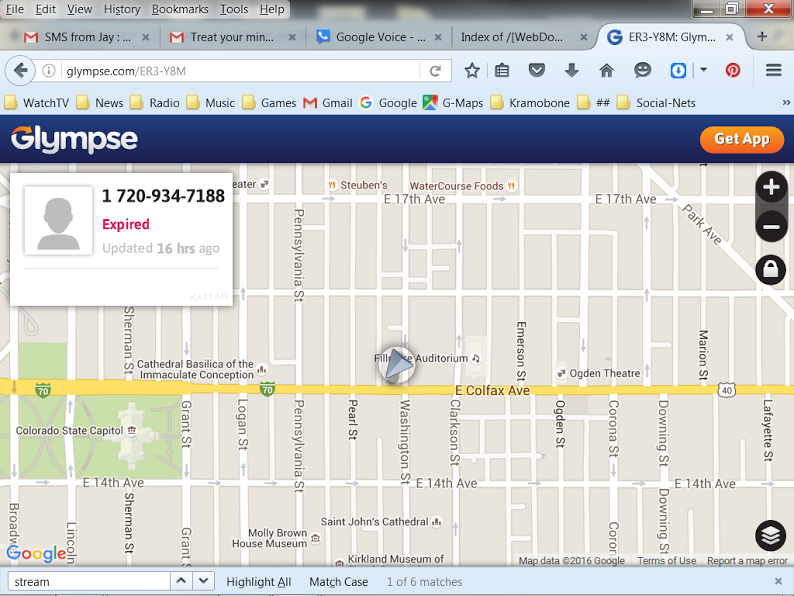
Task: Go to the home page icon
Action: tap(607, 70)
